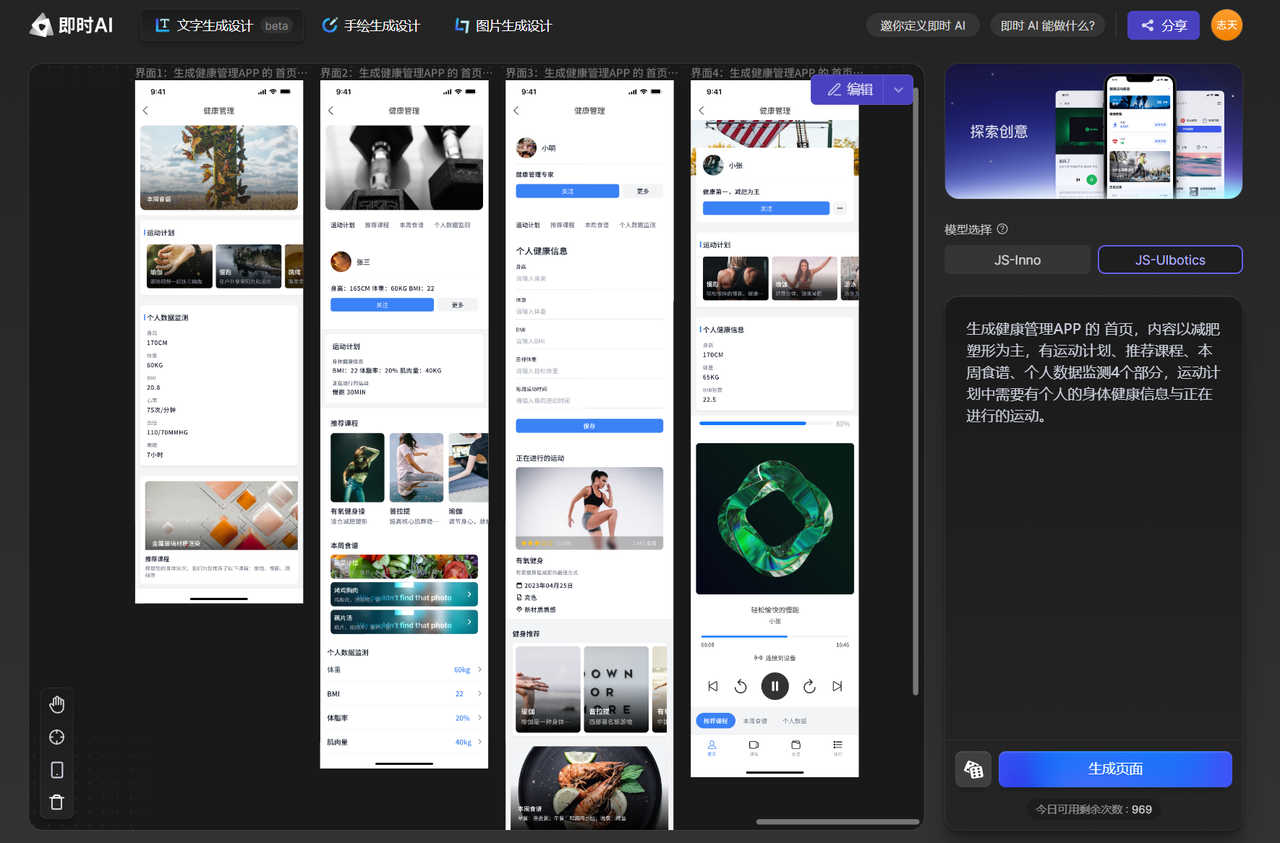The image size is (1280, 843).
Task: Toggle the 关注 follow button in 界面3
Action: coord(567,191)
